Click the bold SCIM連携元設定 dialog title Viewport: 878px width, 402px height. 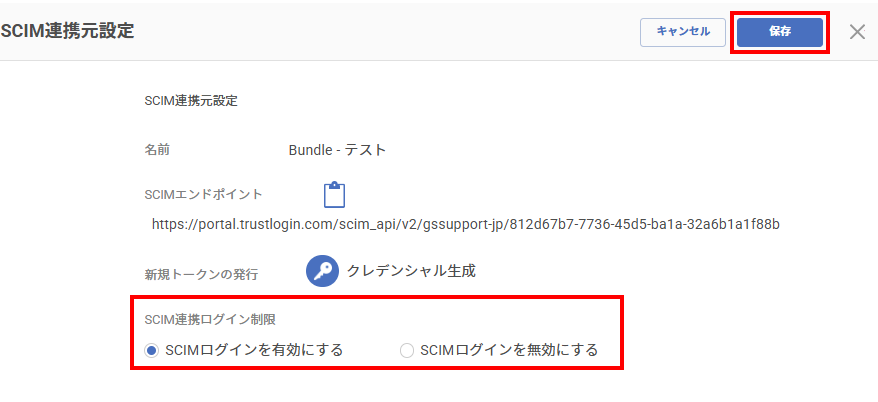[x=67, y=31]
